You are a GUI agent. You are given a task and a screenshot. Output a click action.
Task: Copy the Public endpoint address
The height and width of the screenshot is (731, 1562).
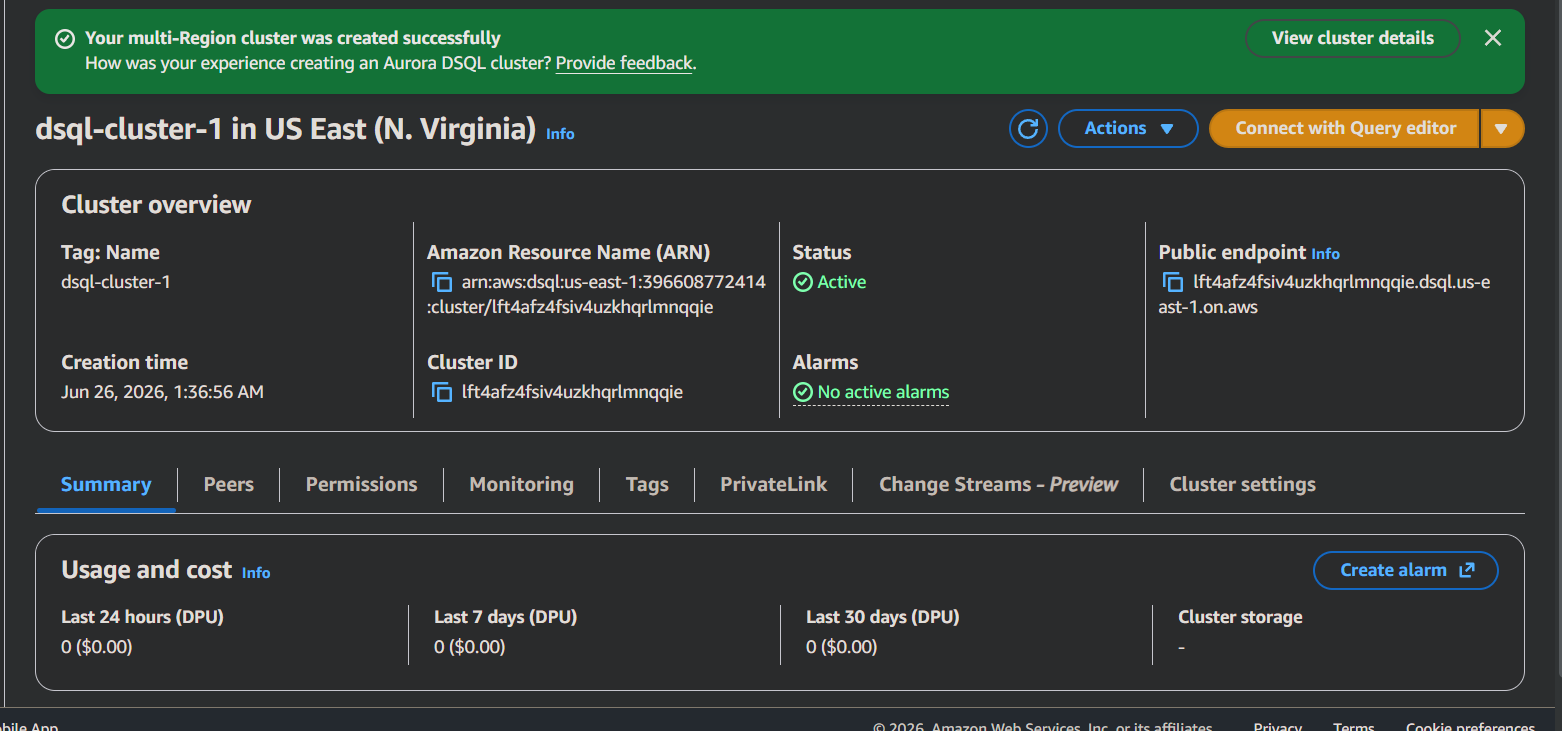click(x=1173, y=282)
